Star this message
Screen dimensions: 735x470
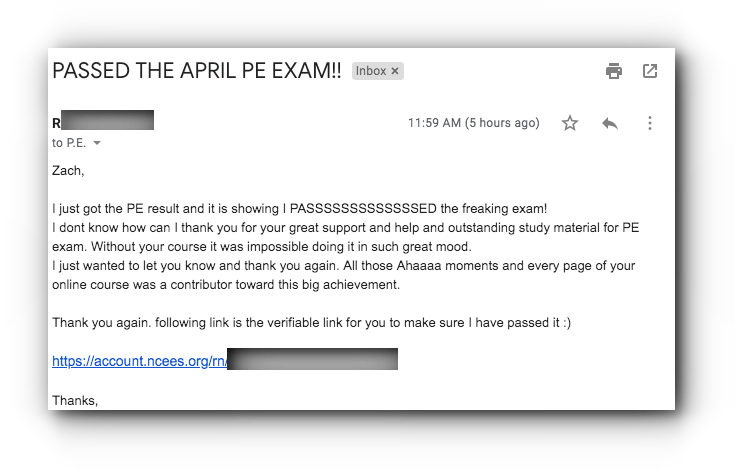tap(570, 123)
